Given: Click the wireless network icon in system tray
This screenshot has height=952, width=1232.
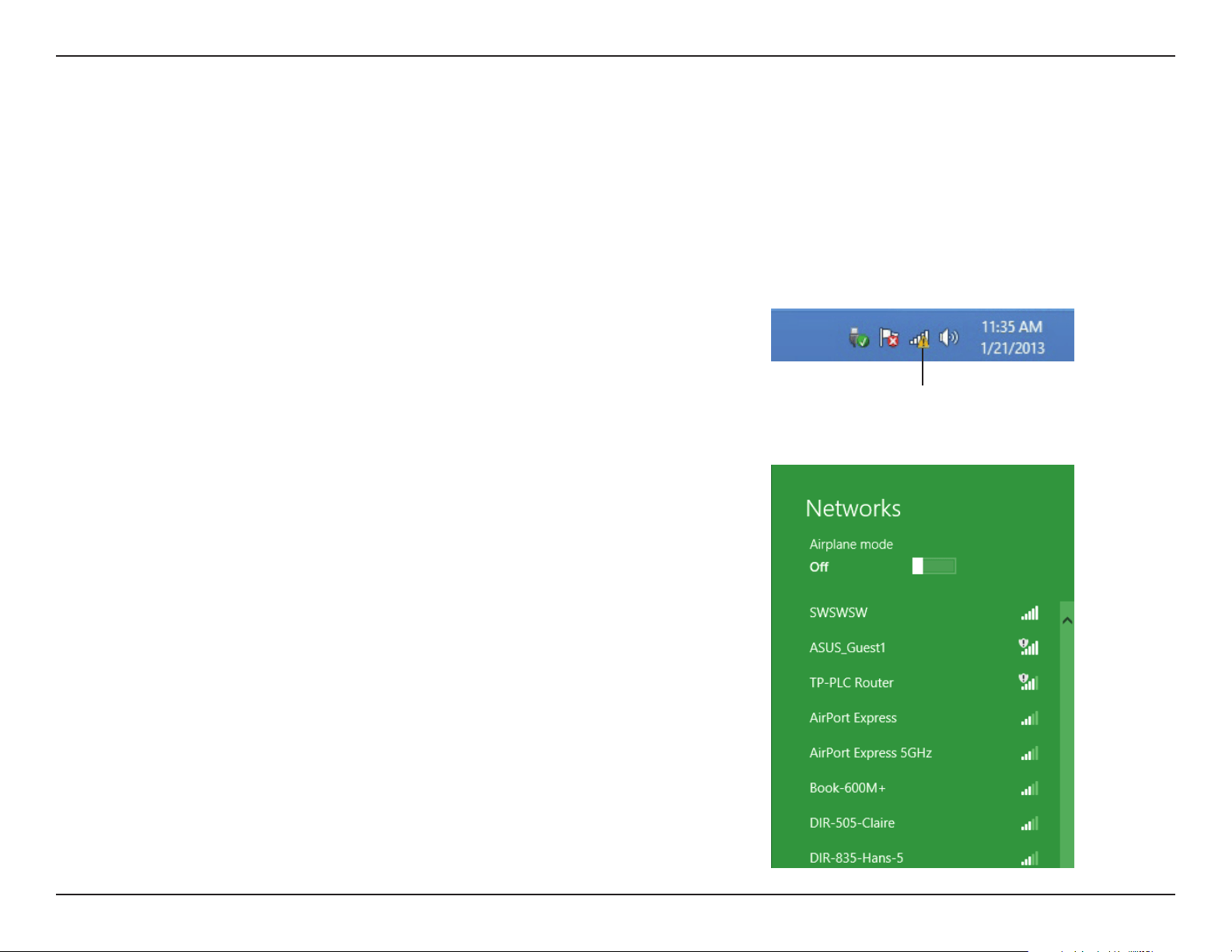Looking at the screenshot, I should [920, 339].
